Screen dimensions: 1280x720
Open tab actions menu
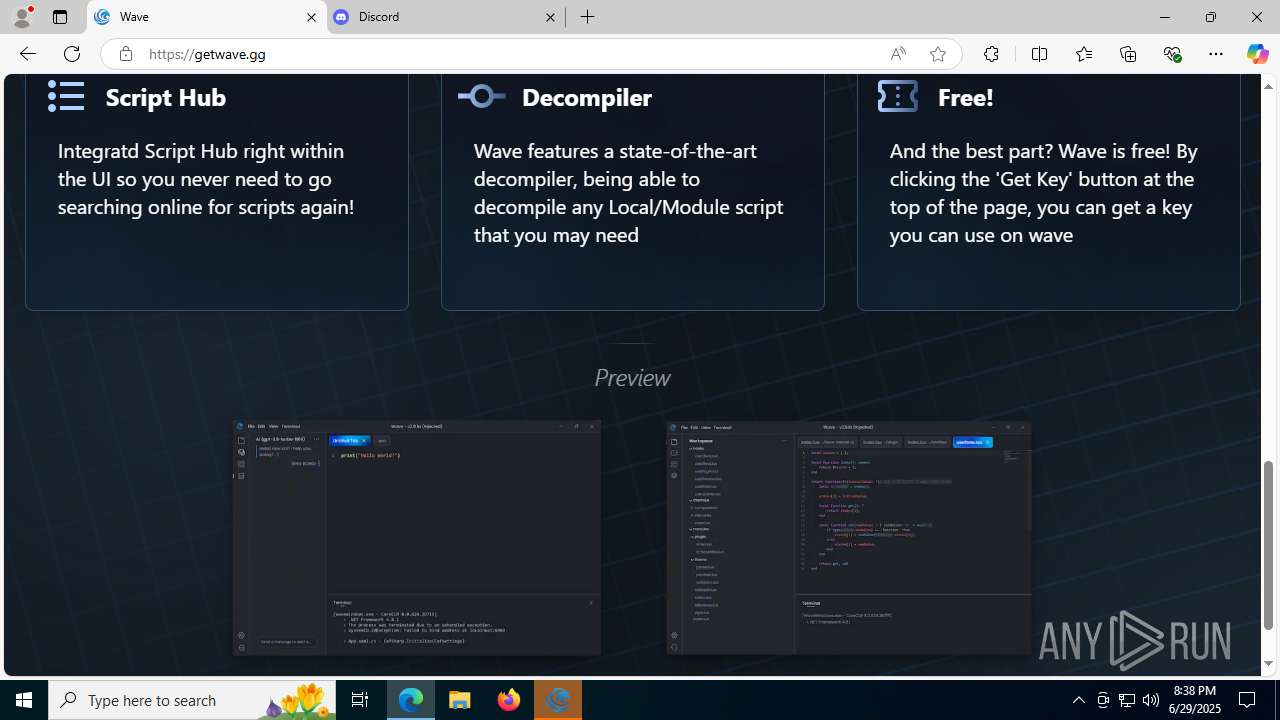click(x=59, y=17)
